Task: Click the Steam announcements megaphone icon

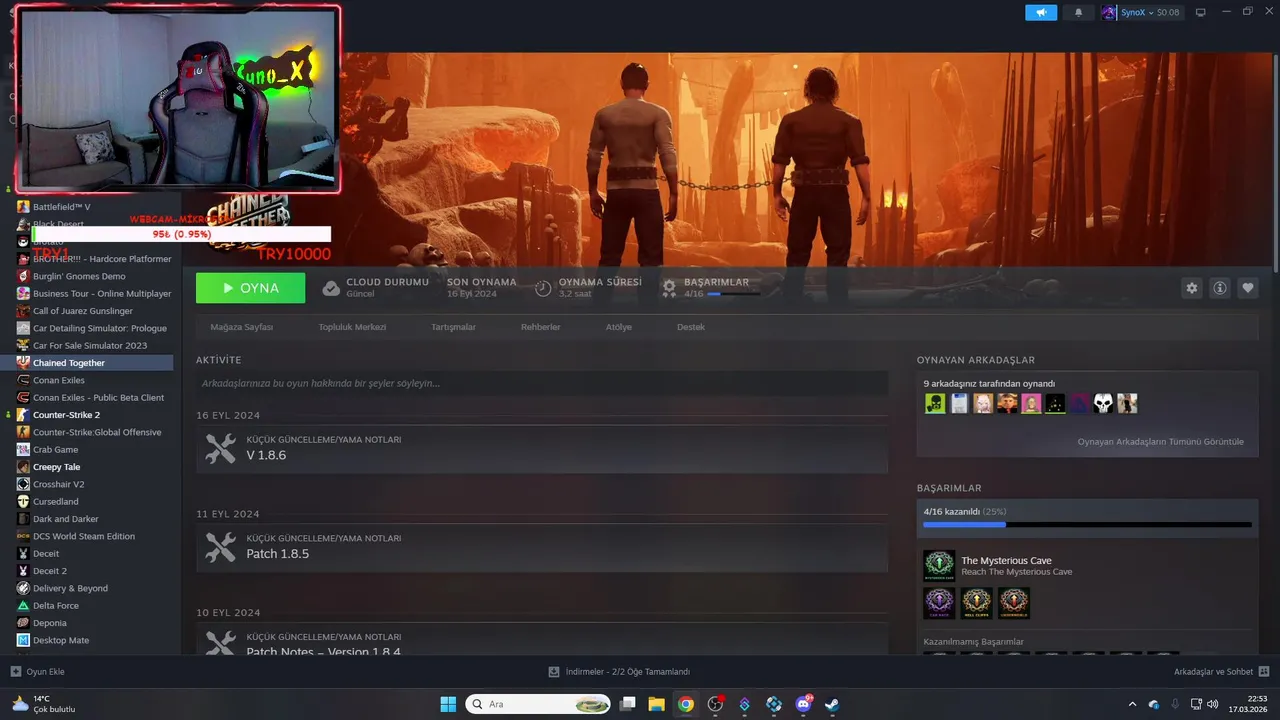Action: [x=1041, y=13]
